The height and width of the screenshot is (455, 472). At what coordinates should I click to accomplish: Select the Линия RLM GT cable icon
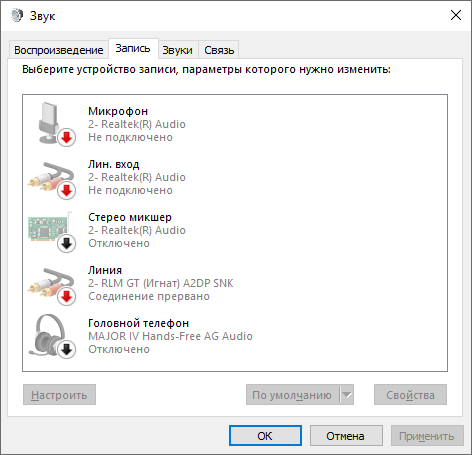click(52, 285)
